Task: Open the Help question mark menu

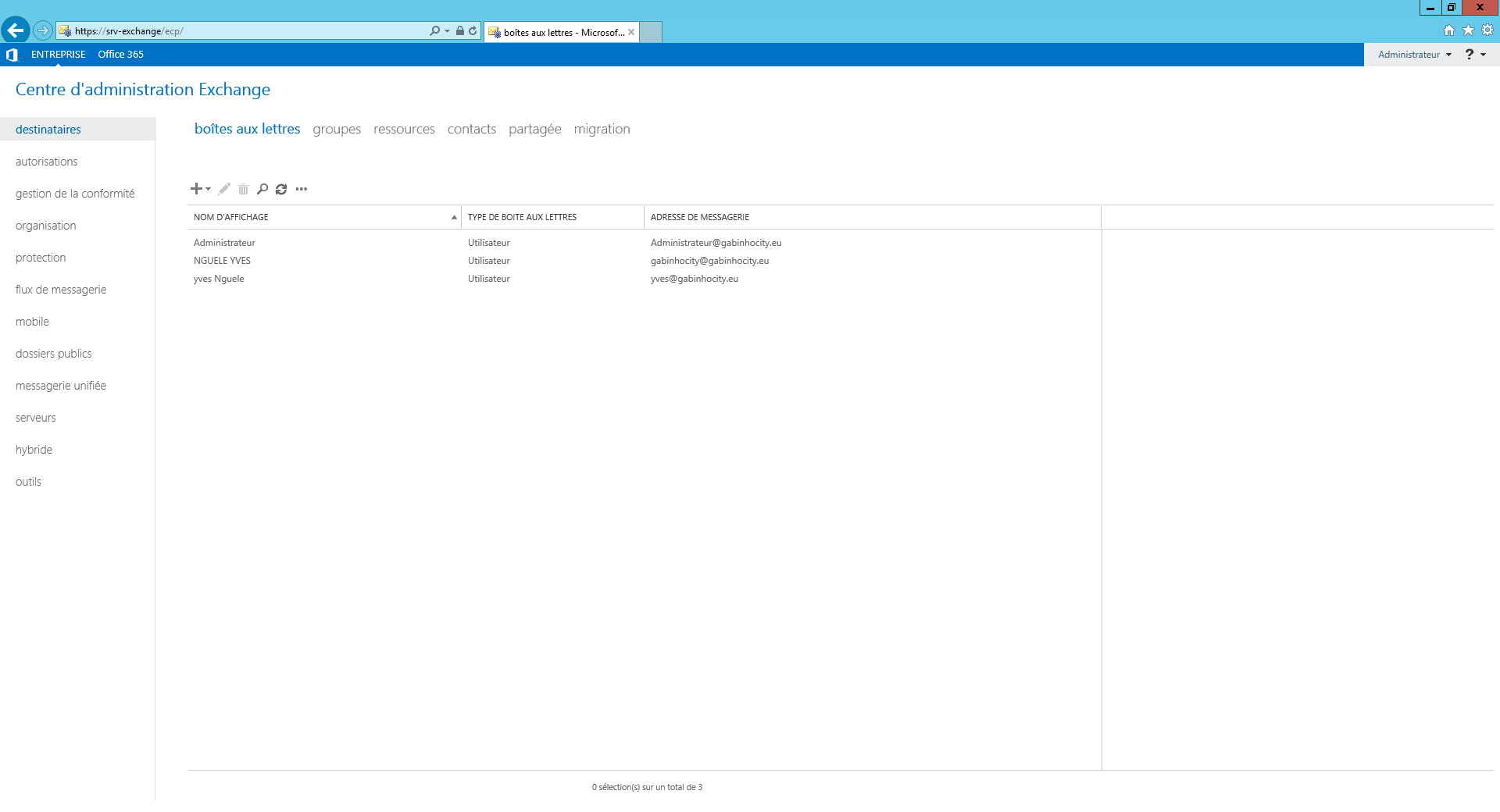Action: tap(1475, 55)
